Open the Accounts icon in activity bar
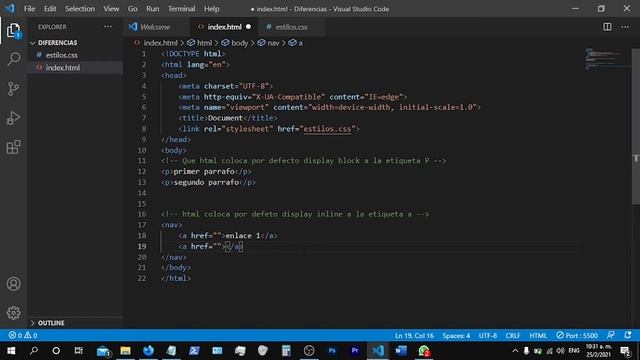Viewport: 640px width, 360px height. coord(13,284)
